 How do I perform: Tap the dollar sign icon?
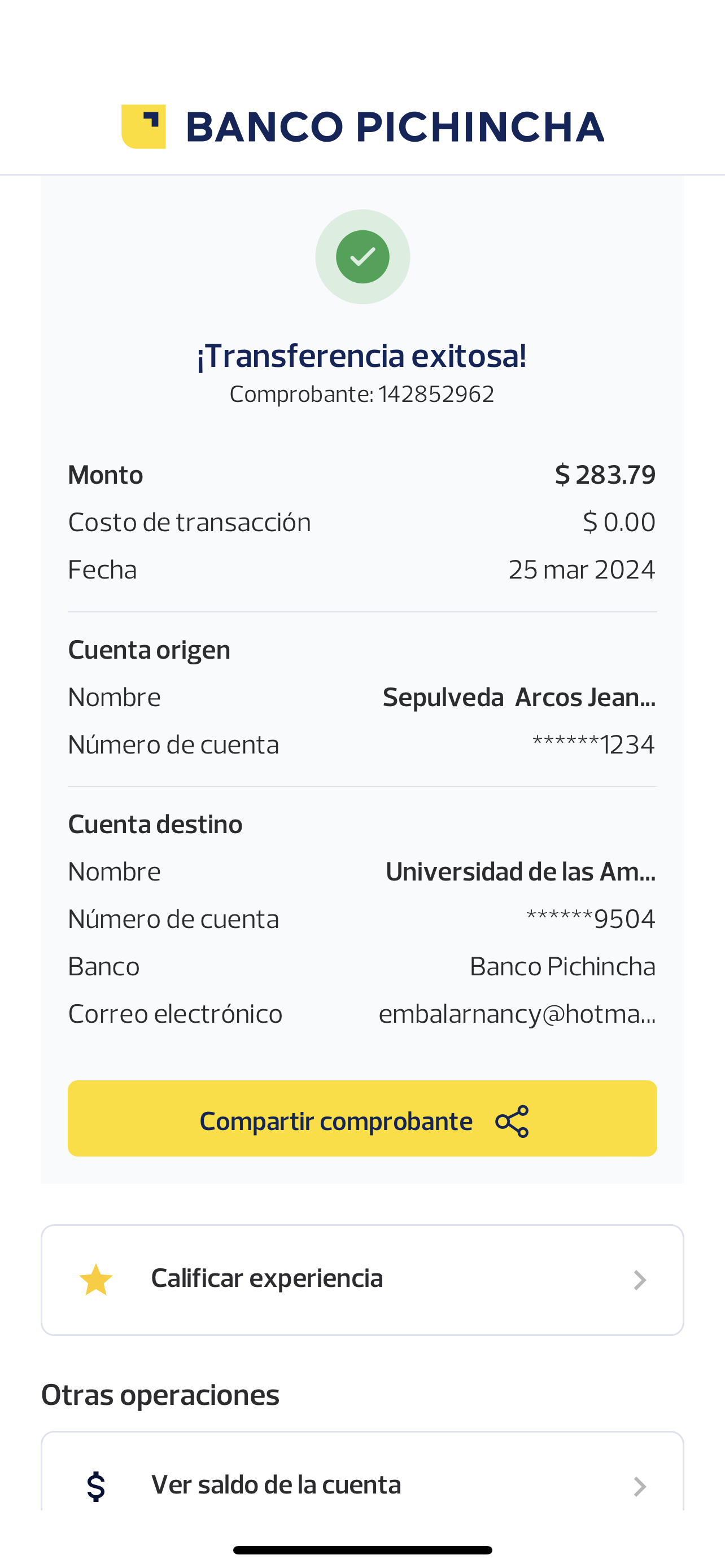(96, 1486)
